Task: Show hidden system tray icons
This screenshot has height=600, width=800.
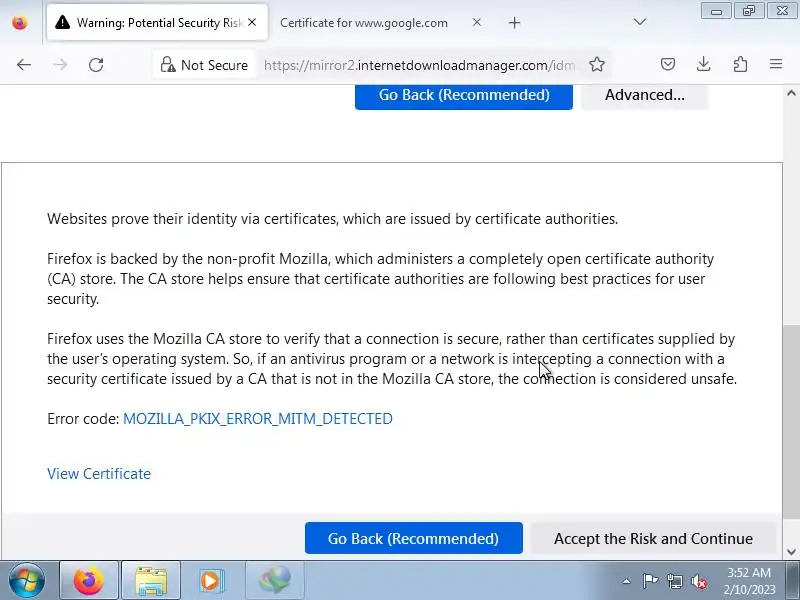Action: point(627,581)
